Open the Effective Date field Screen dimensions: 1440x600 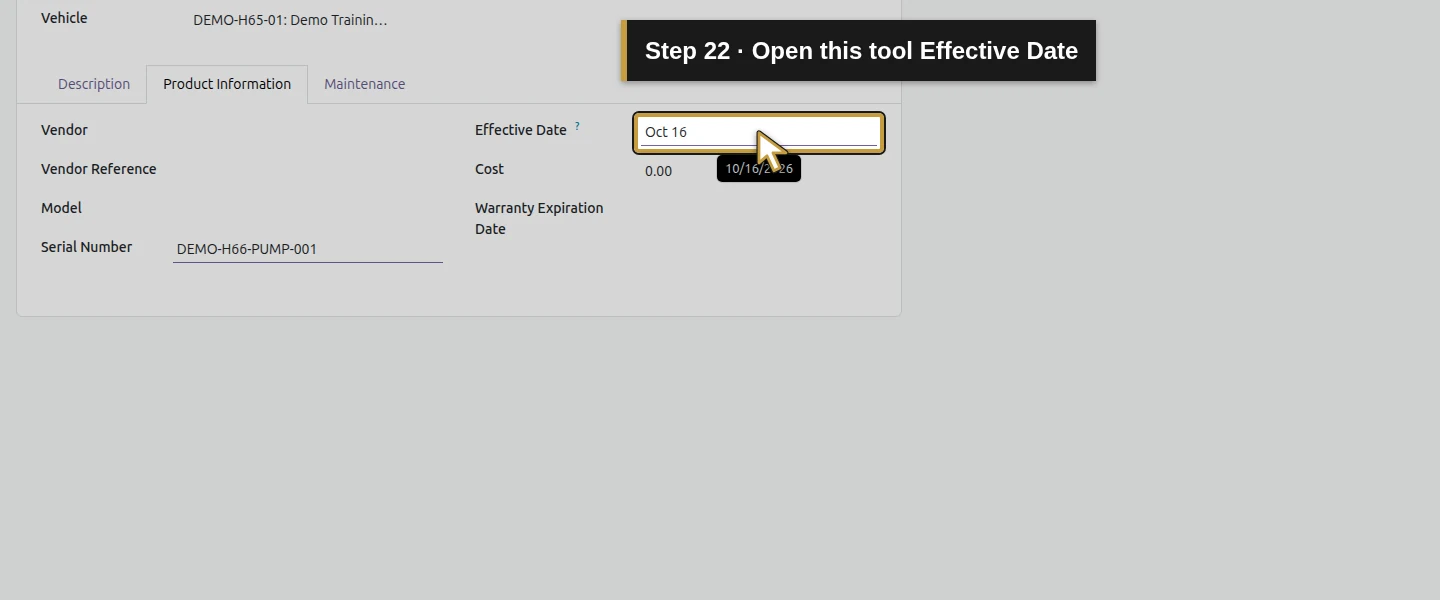click(x=759, y=133)
